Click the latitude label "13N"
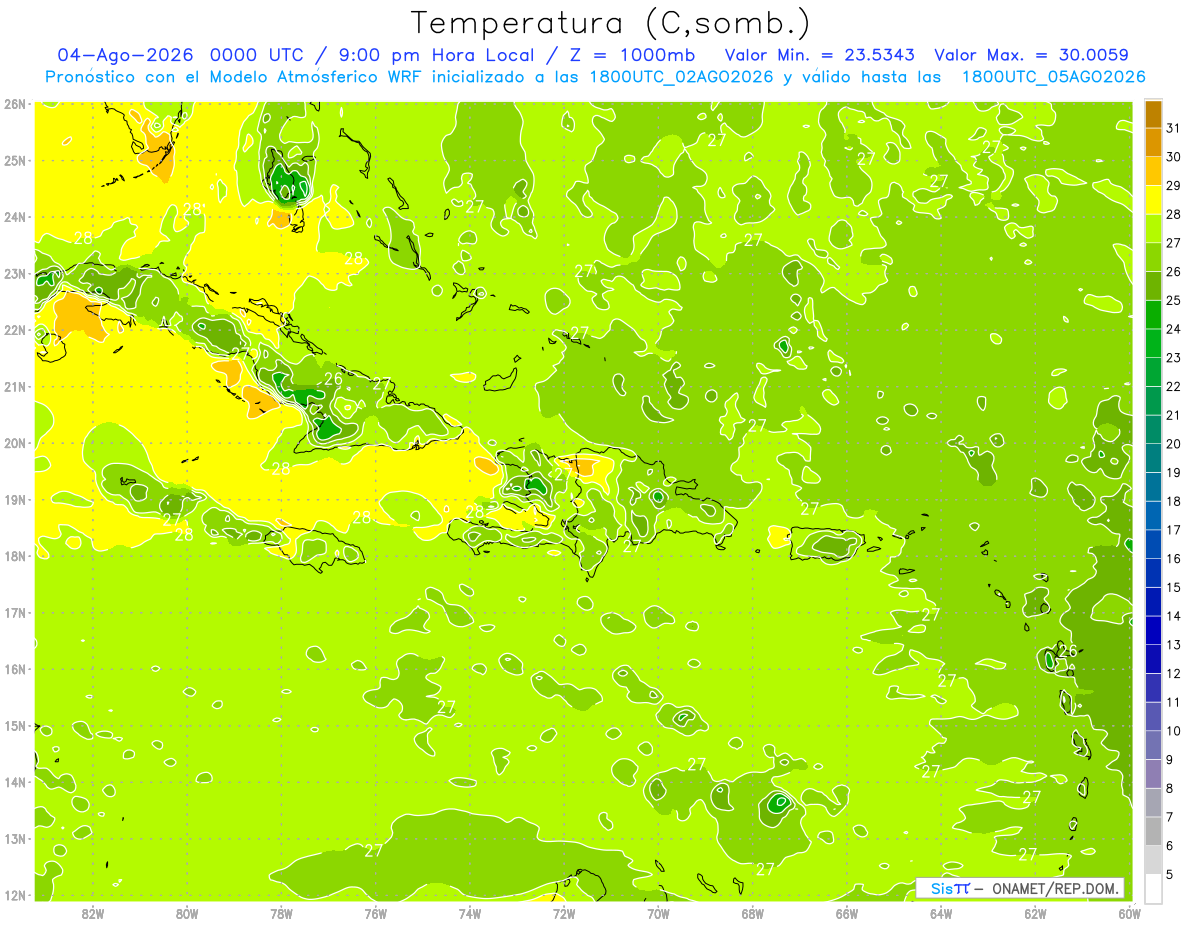Screen dimensions: 1200x927 coord(14,838)
